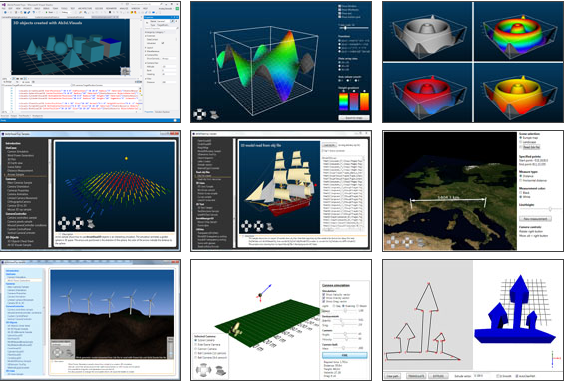Open the yellow-orange surface model view
565x382 pixels.
(x=519, y=92)
